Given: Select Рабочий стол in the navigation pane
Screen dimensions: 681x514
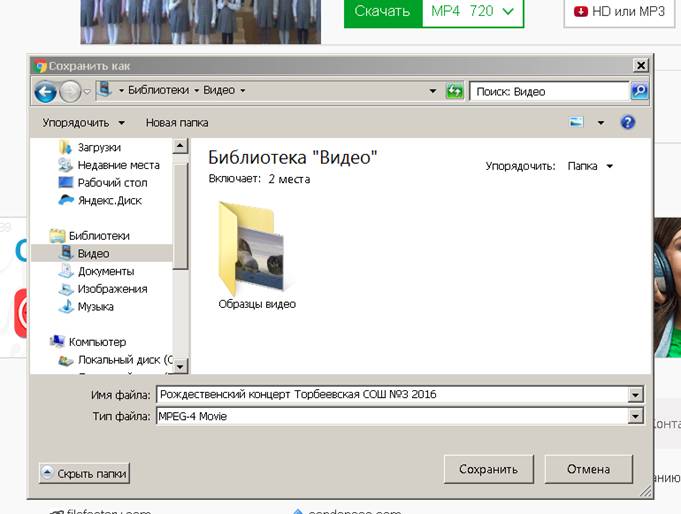Looking at the screenshot, I should point(112,183).
